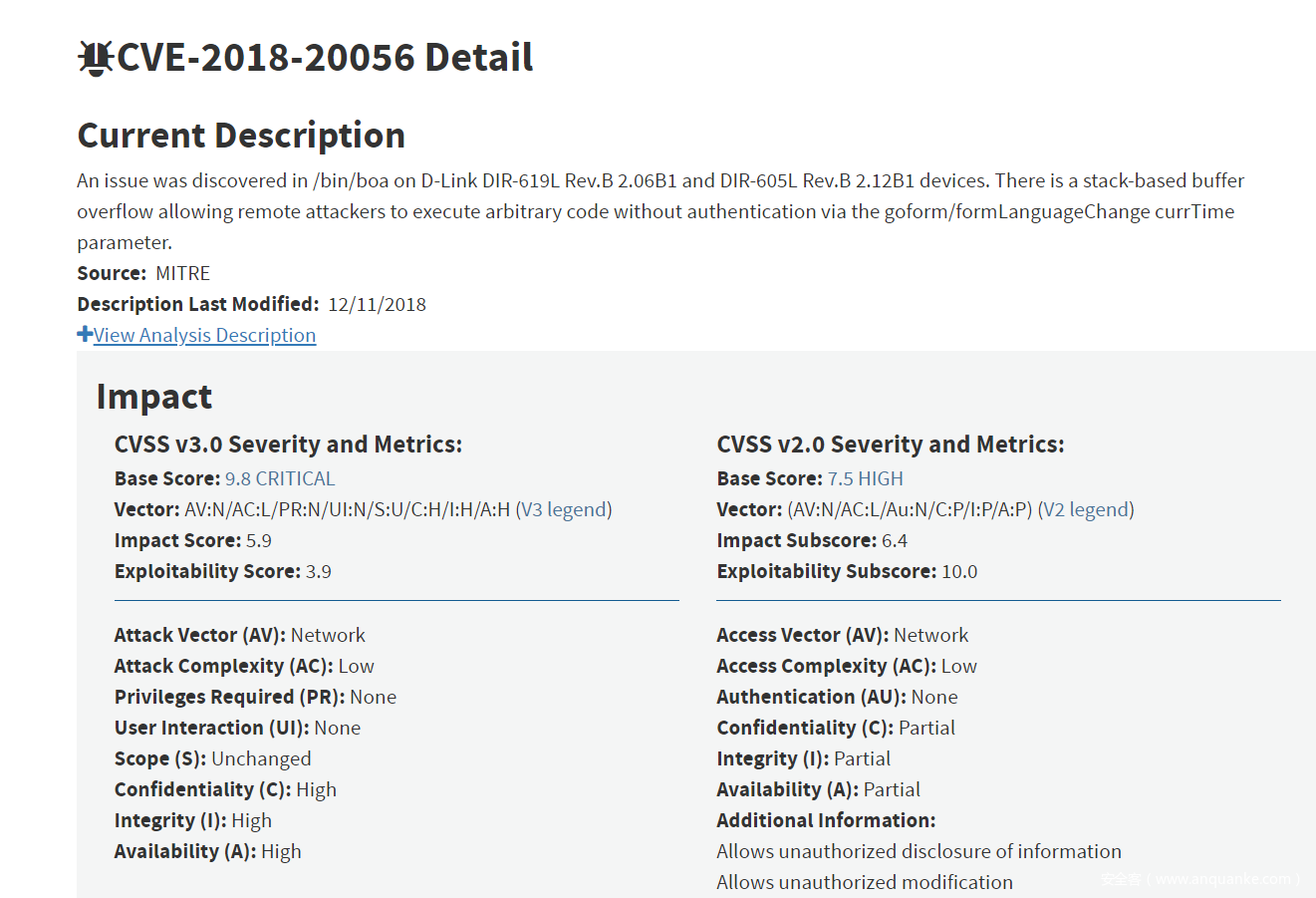Click the Current Description heading

241,136
